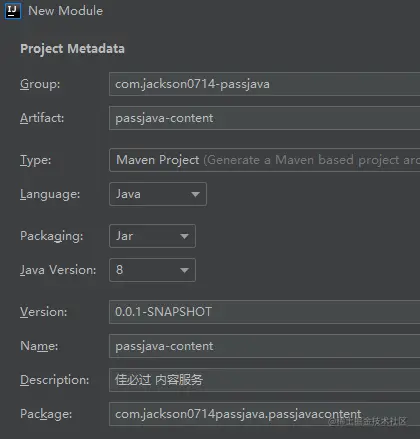Image resolution: width=420 pixels, height=439 pixels.
Task: Click the New Module window title
Action: coord(66,11)
